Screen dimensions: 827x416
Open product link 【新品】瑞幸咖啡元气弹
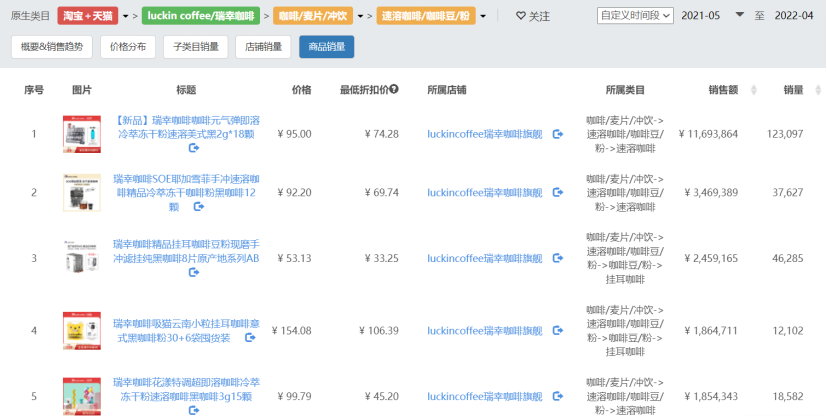[x=186, y=128]
